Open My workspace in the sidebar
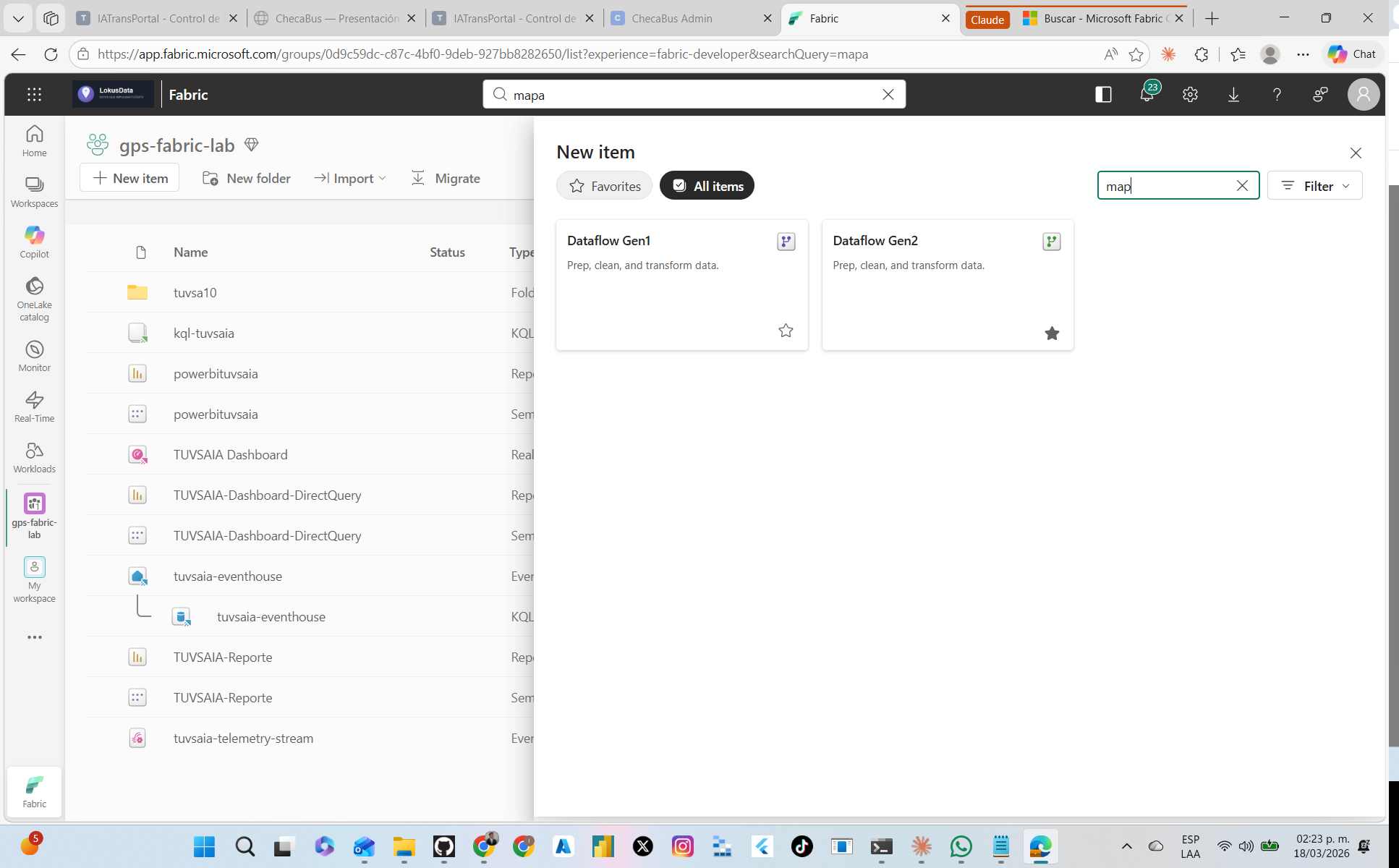1399x868 pixels. [34, 579]
